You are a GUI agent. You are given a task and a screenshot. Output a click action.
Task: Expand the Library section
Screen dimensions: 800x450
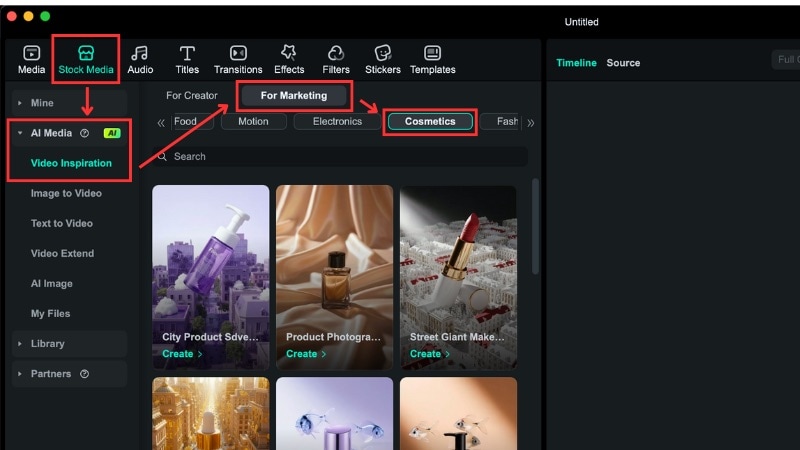(x=19, y=344)
